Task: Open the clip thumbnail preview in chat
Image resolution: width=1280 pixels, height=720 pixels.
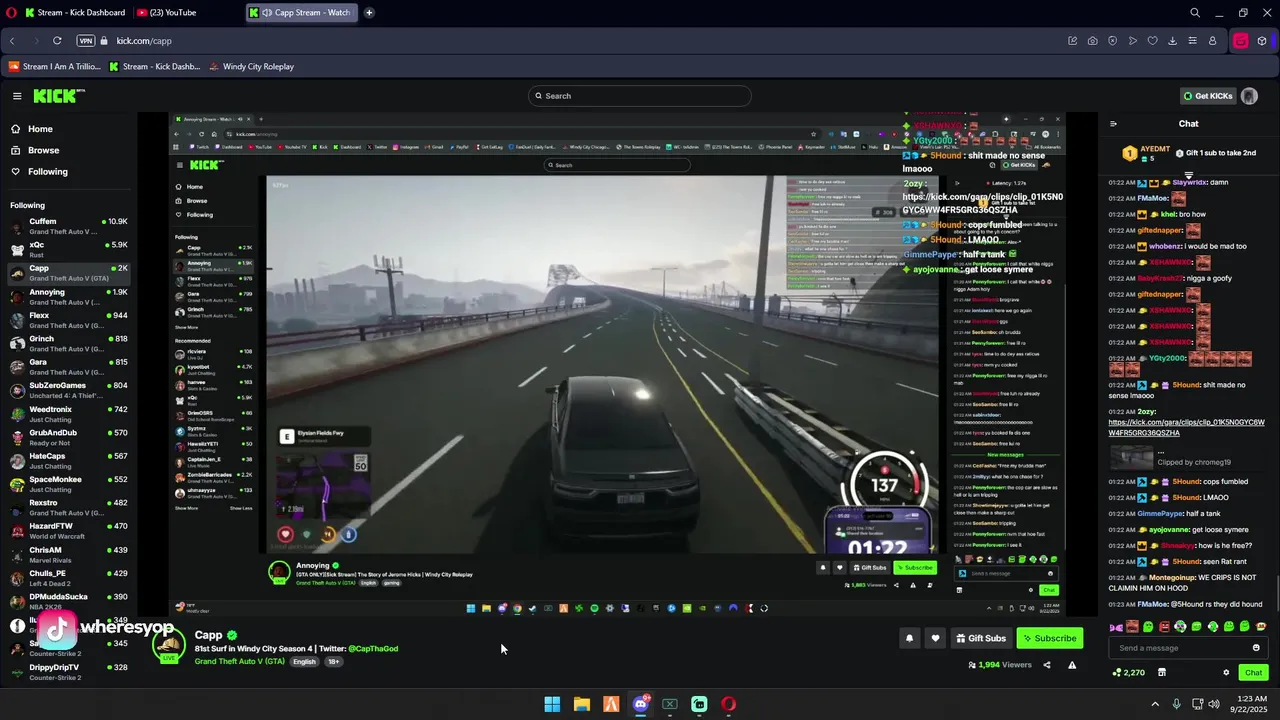Action: coord(1131,456)
